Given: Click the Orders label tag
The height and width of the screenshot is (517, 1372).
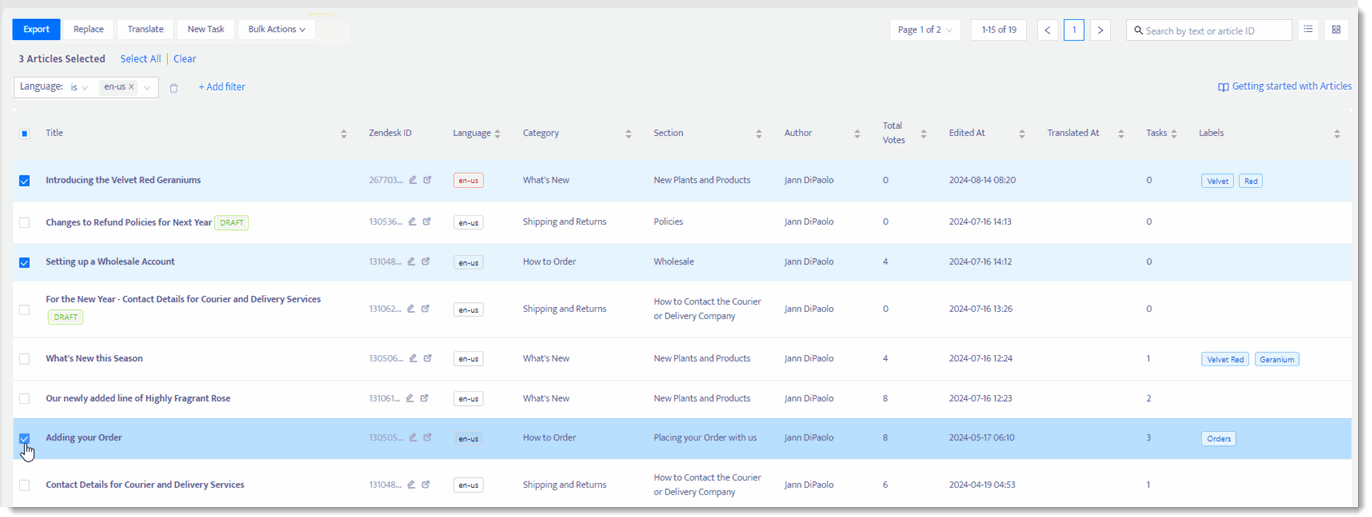Looking at the screenshot, I should (x=1219, y=439).
